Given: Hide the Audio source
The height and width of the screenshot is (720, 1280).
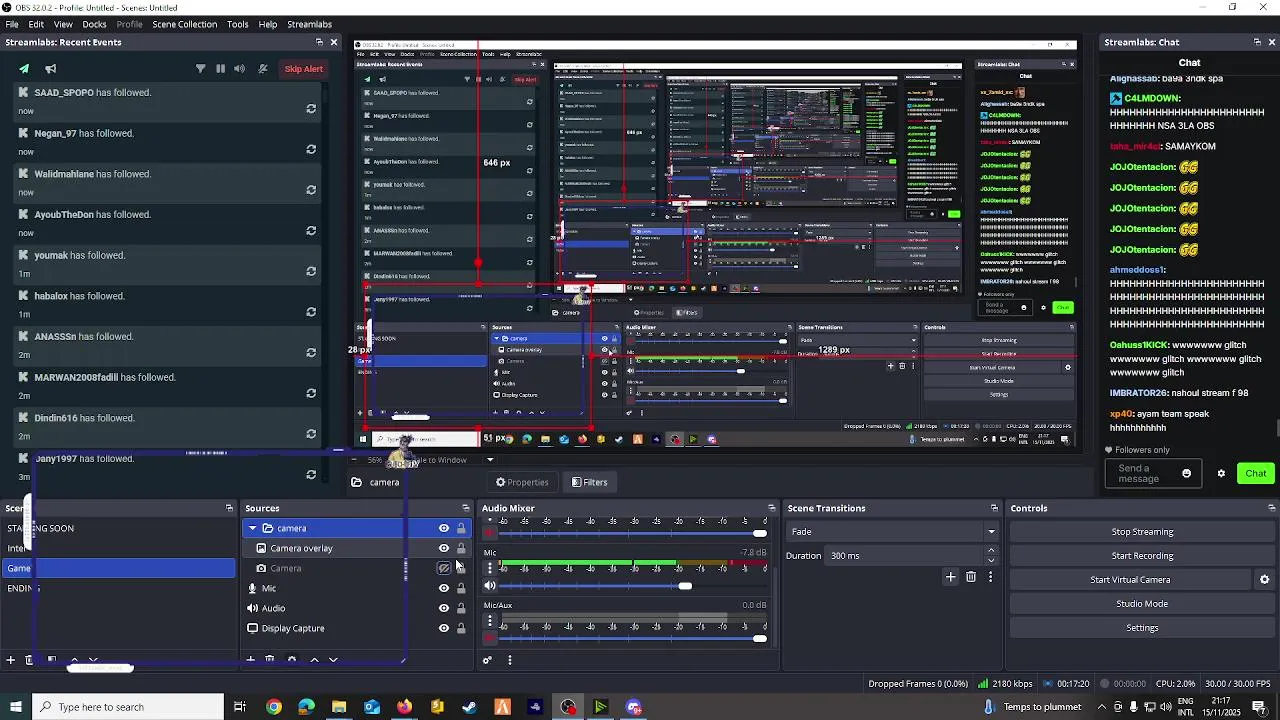Looking at the screenshot, I should pyautogui.click(x=444, y=608).
